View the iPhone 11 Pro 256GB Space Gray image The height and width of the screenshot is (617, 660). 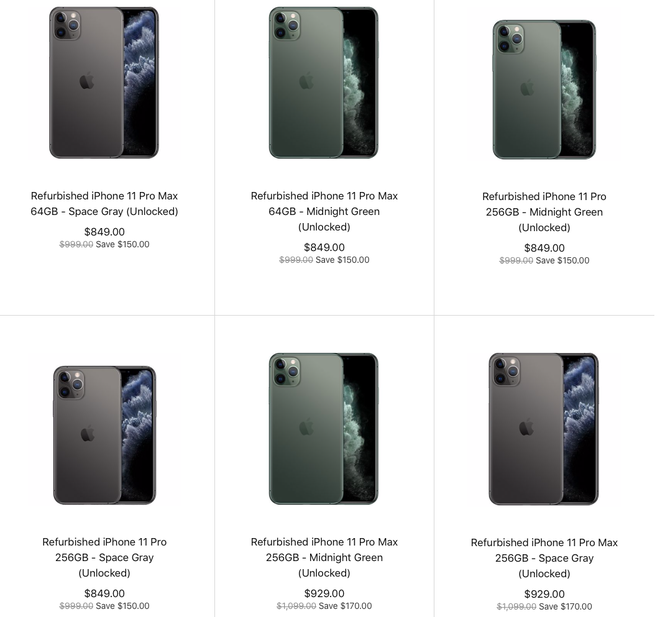[x=104, y=435]
